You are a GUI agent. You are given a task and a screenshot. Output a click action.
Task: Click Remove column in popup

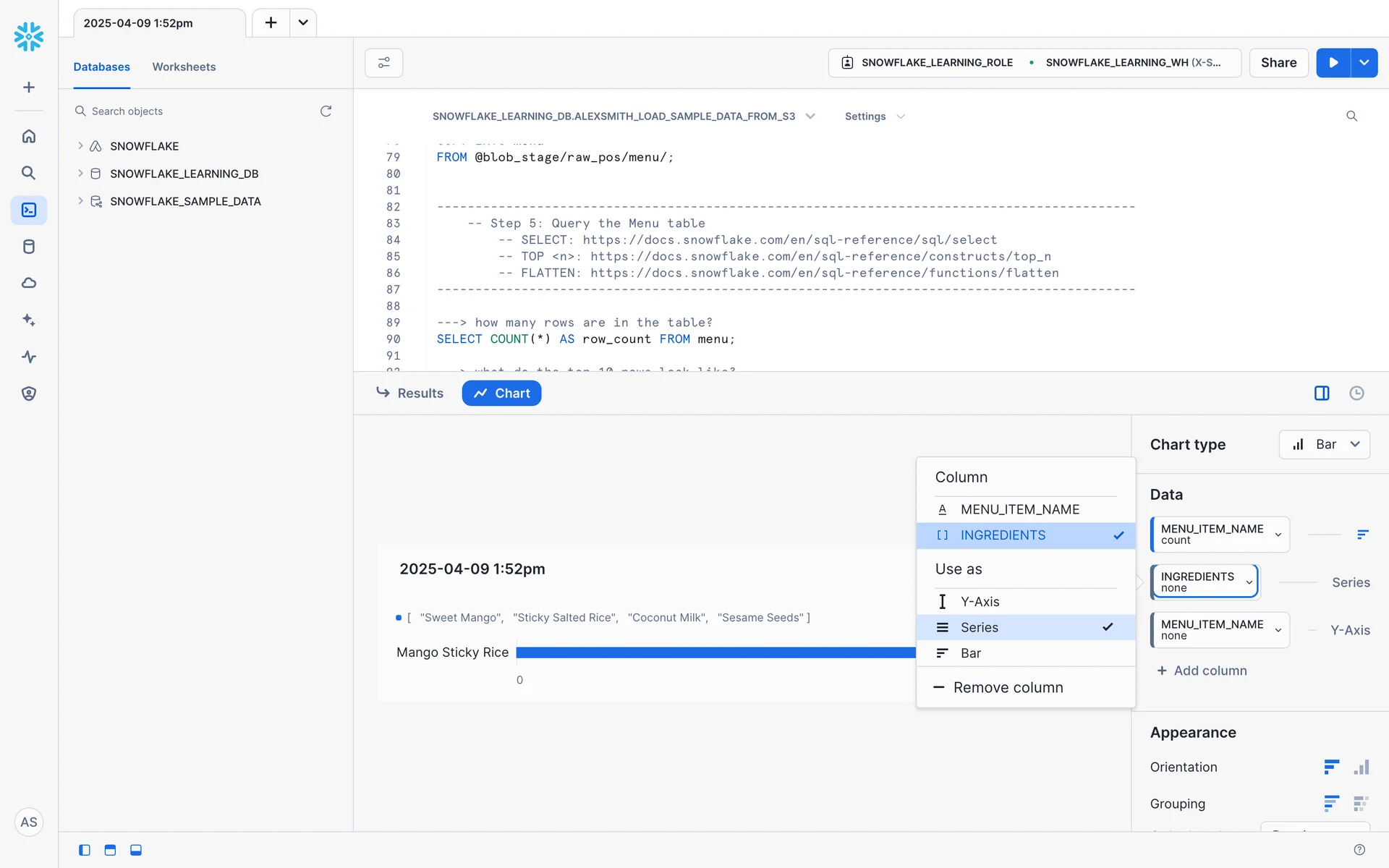(x=1007, y=687)
